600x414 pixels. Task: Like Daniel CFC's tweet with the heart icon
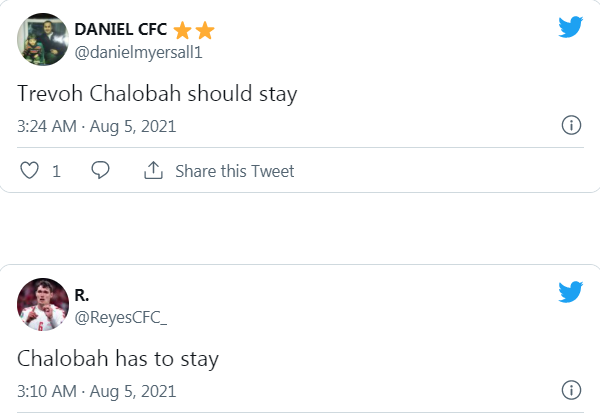(30, 171)
